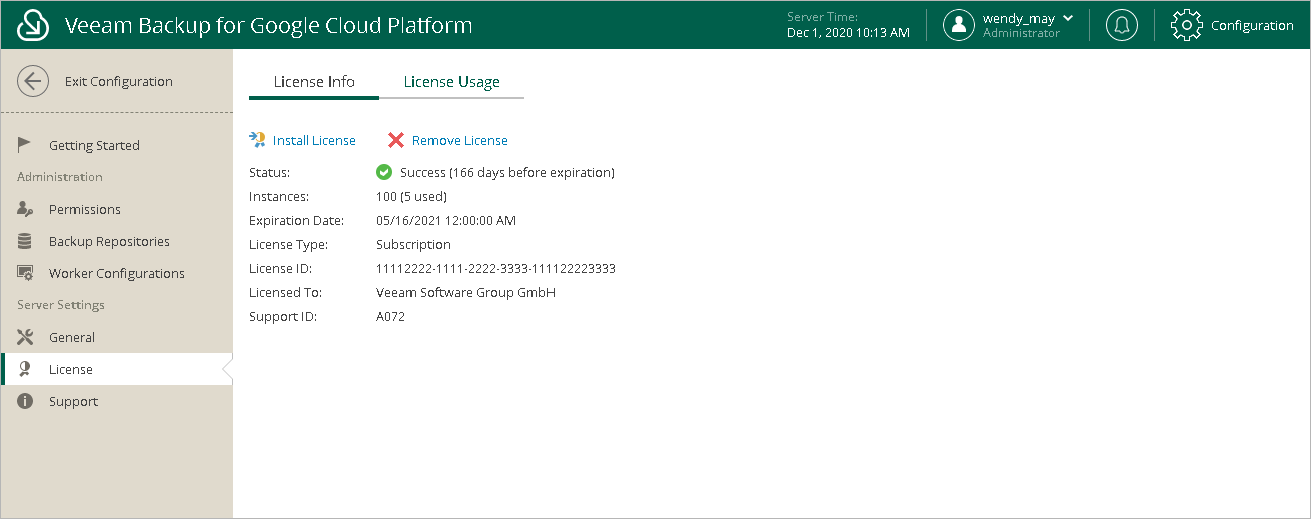Viewport: 1311px width, 519px height.
Task: Click Veeam Software Group GmbH text
Action: [x=466, y=292]
